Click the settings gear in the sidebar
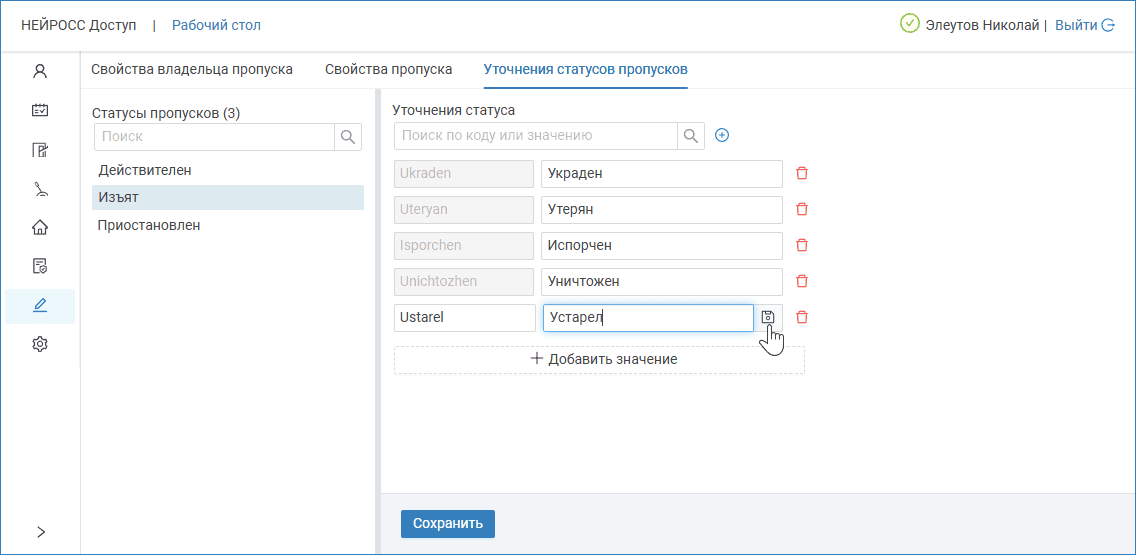The width and height of the screenshot is (1136, 555). click(40, 344)
